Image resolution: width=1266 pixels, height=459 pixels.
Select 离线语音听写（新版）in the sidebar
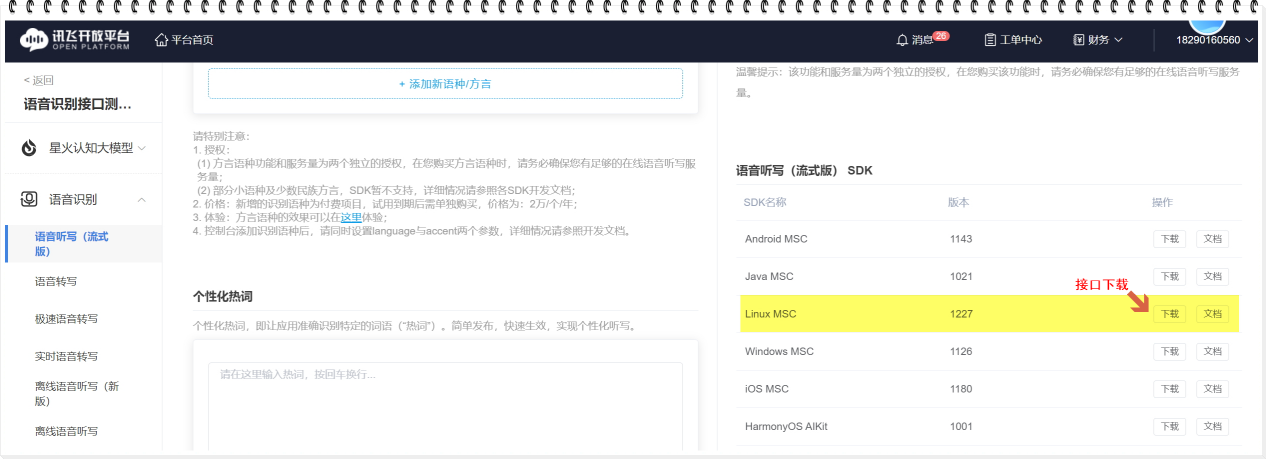78,393
